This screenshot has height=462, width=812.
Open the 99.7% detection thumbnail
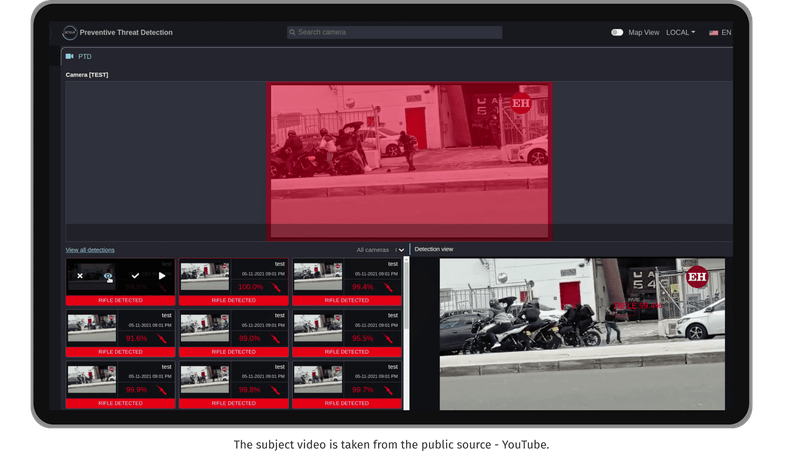[x=318, y=379]
